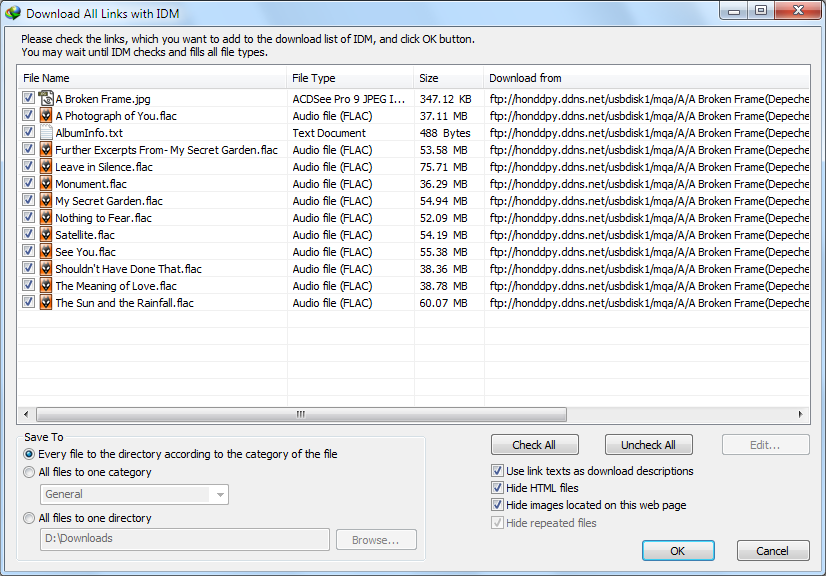This screenshot has height=576, width=826.
Task: Click the text document icon of AlbumInfo.txt
Action: pos(46,132)
